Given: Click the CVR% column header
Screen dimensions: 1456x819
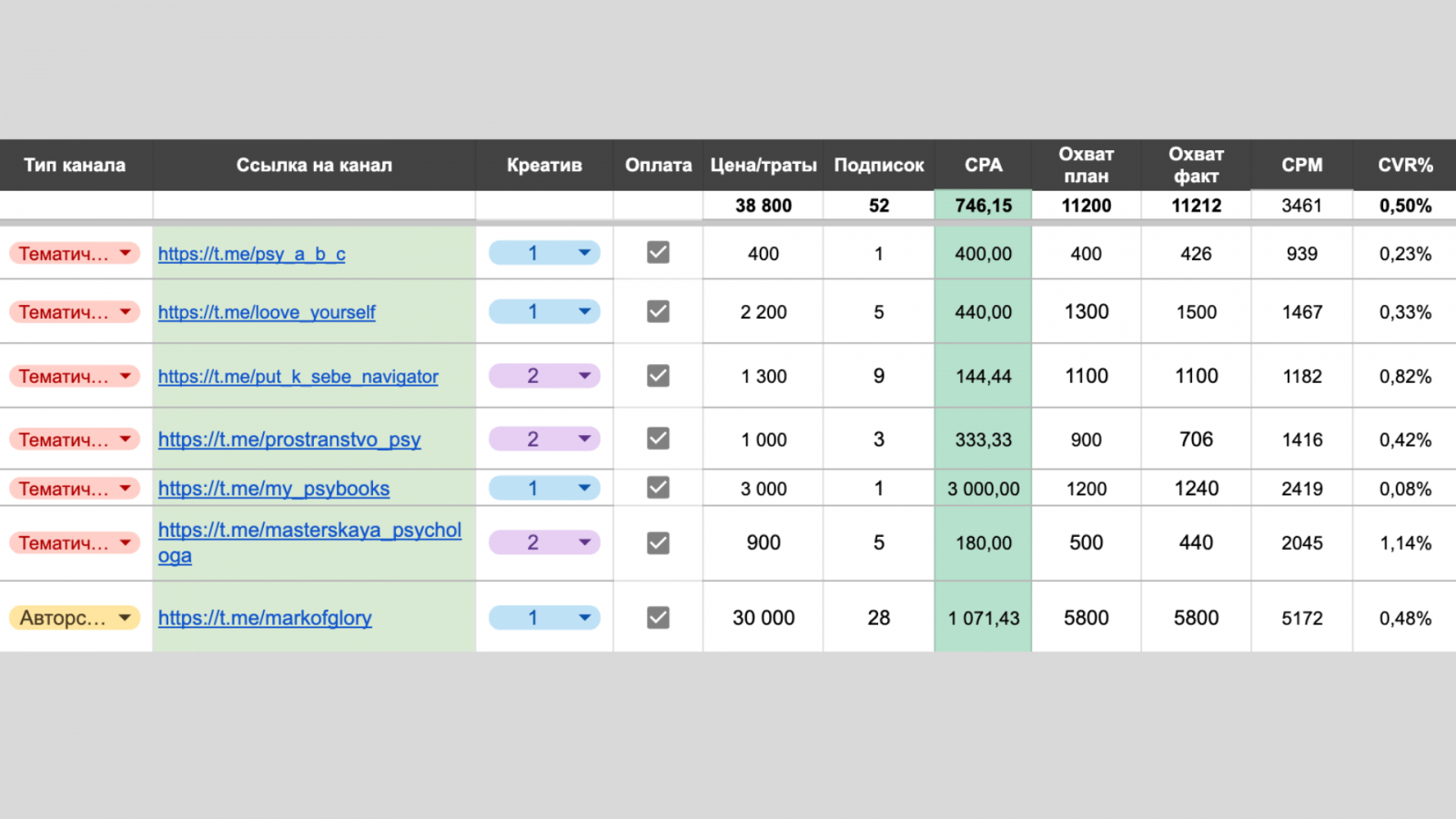Looking at the screenshot, I should click(x=1404, y=165).
